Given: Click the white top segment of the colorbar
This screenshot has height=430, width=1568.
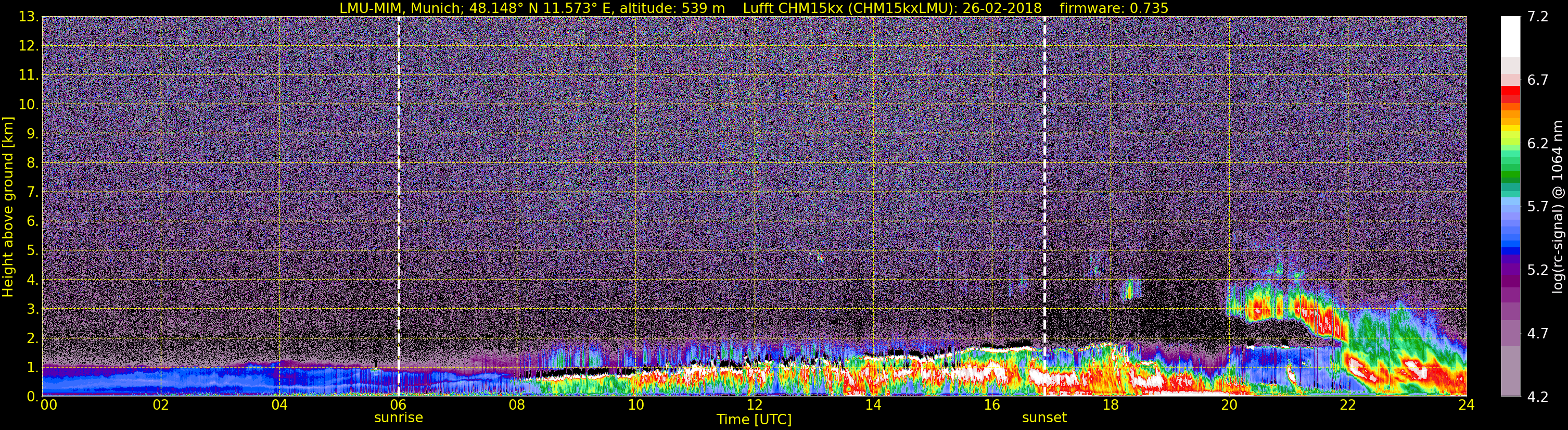Looking at the screenshot, I should (x=1510, y=36).
